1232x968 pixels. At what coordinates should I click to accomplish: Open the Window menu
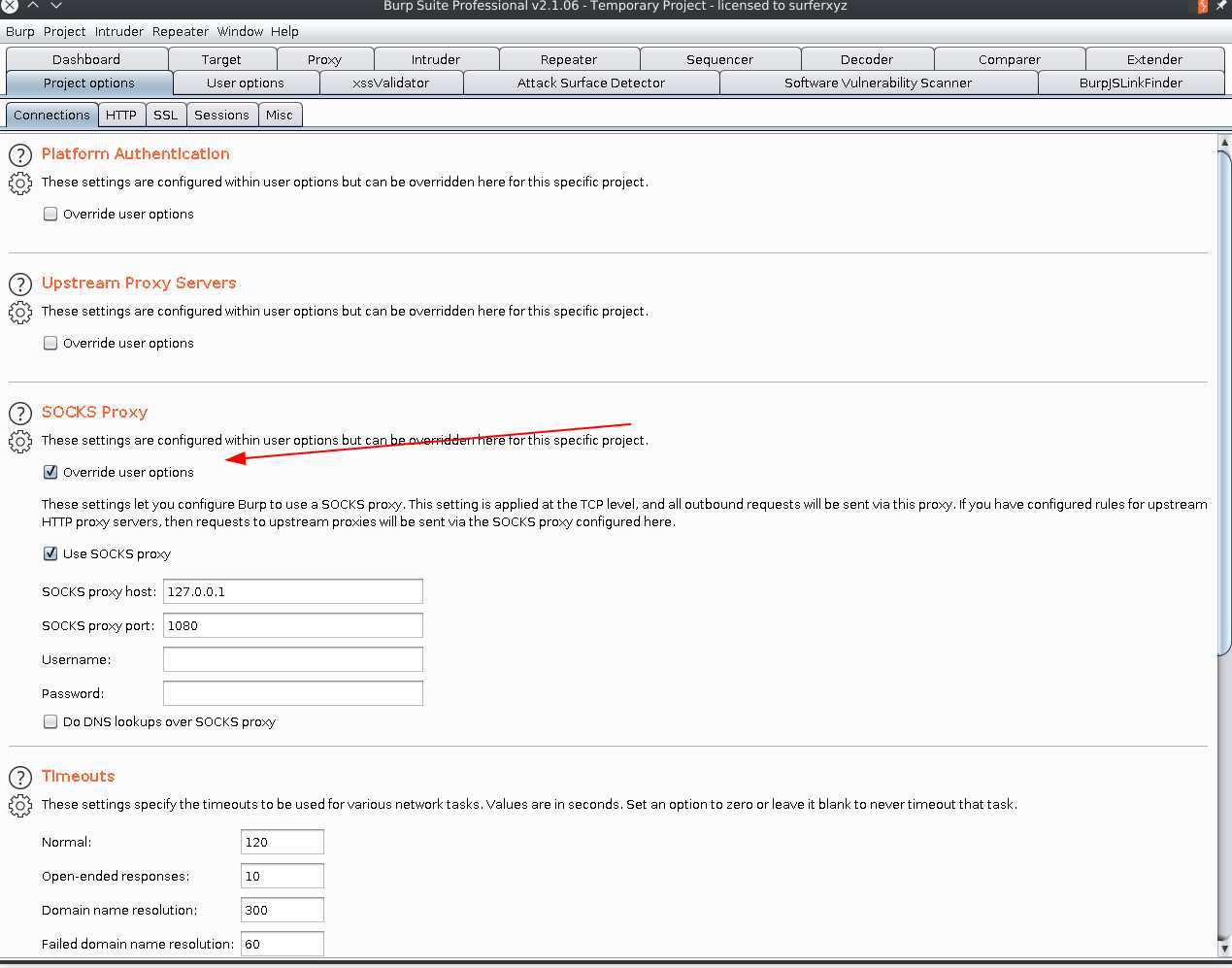click(240, 31)
